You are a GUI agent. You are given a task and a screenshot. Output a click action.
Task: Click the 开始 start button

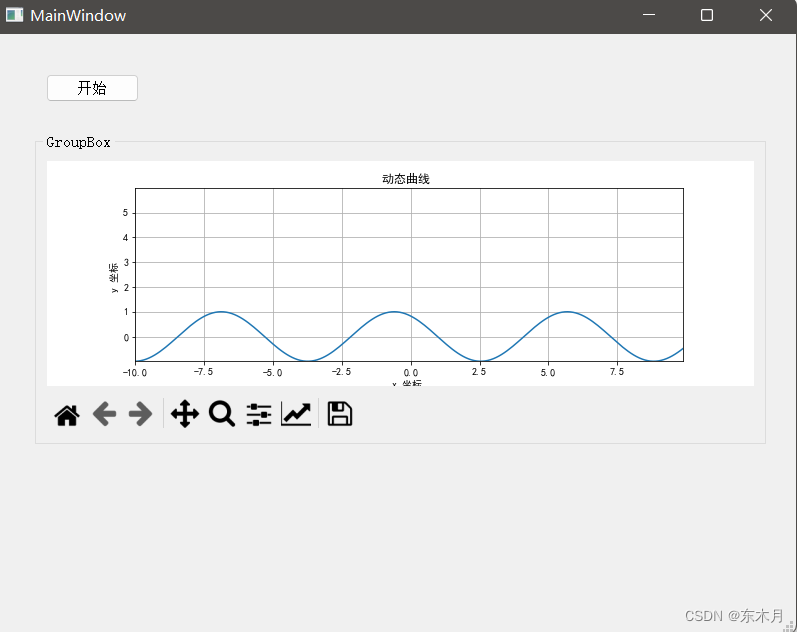coord(92,88)
